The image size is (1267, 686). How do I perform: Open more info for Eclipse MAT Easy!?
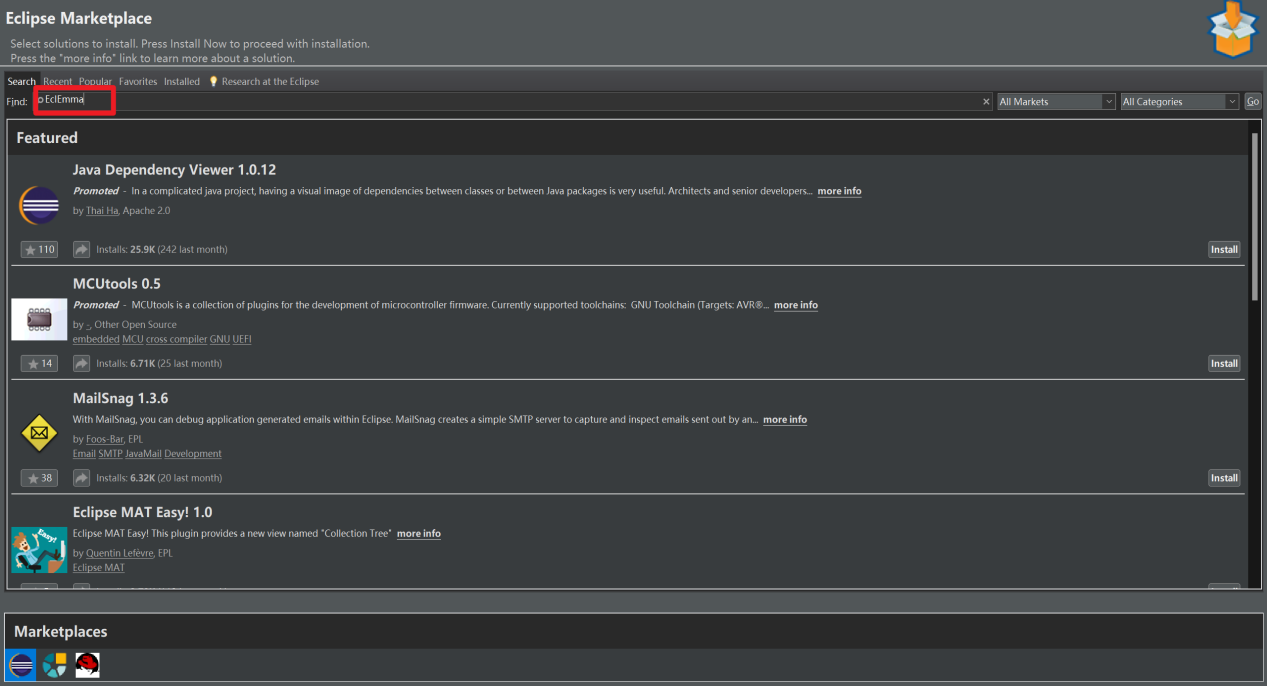[418, 534]
